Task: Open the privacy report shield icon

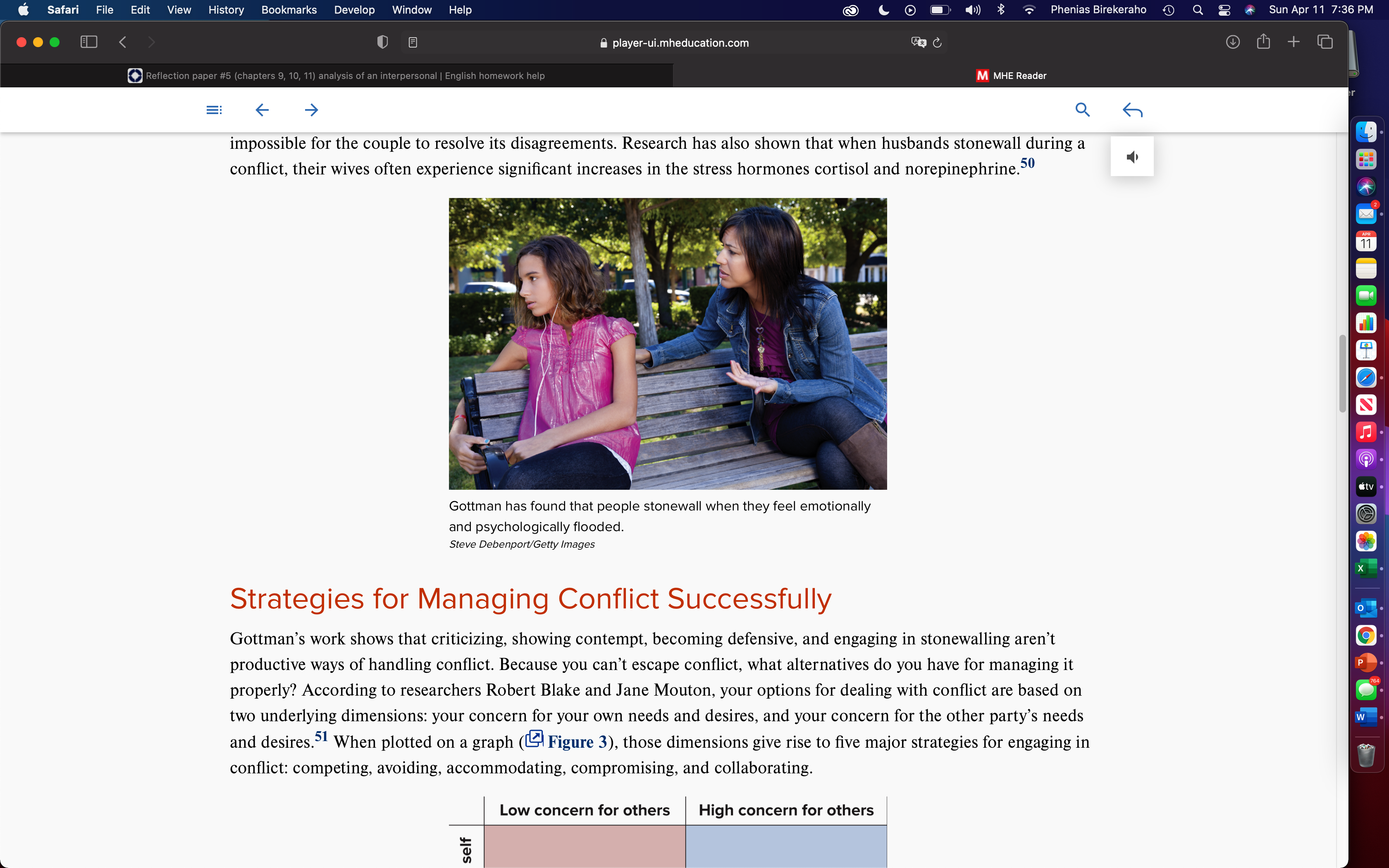Action: click(382, 42)
